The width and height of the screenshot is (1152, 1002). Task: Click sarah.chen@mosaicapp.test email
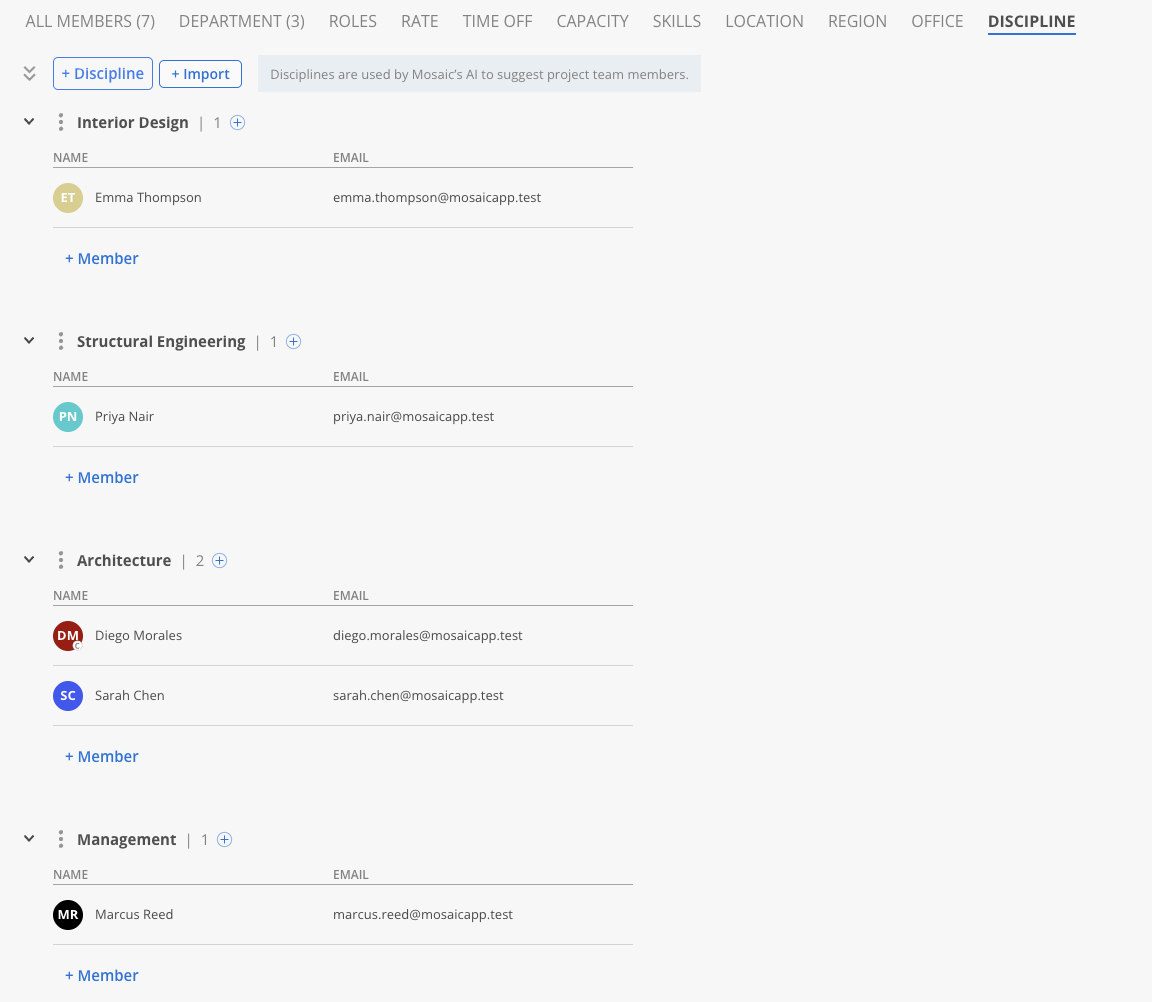tap(418, 696)
